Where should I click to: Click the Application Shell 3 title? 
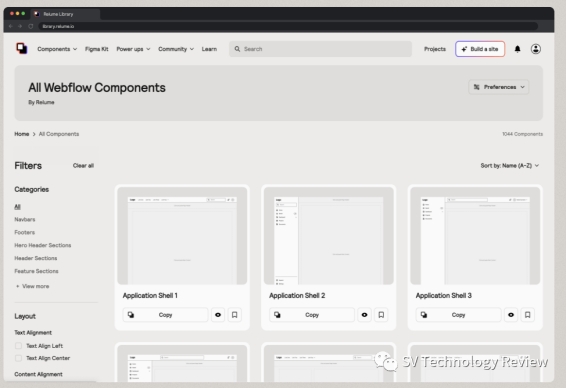(x=444, y=295)
